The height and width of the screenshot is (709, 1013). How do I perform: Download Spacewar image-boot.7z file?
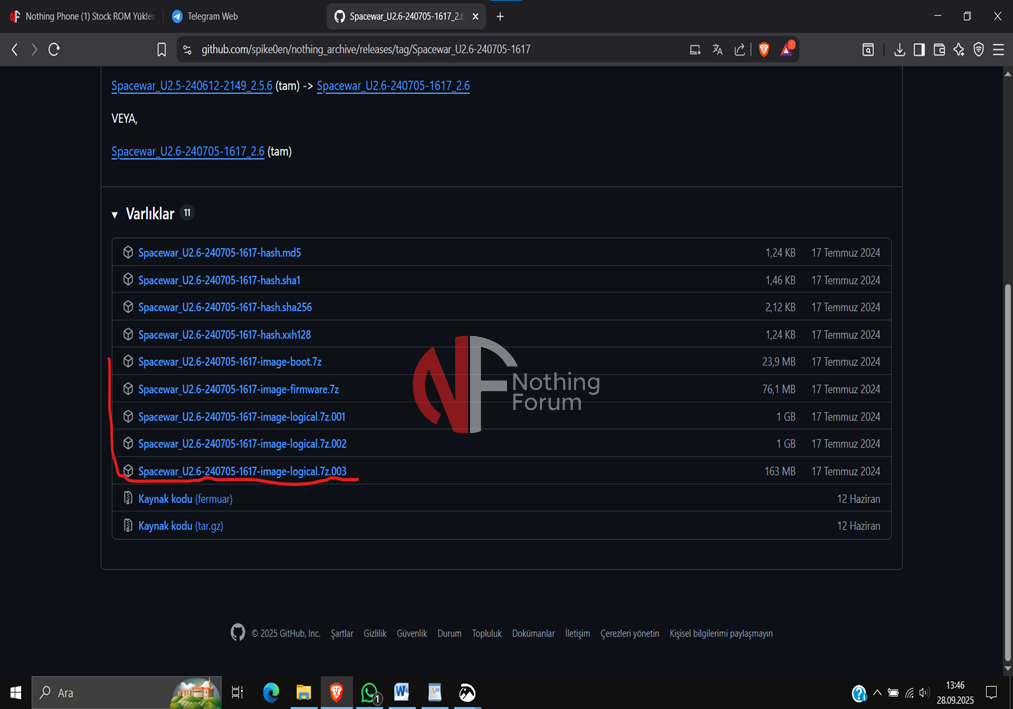229,362
